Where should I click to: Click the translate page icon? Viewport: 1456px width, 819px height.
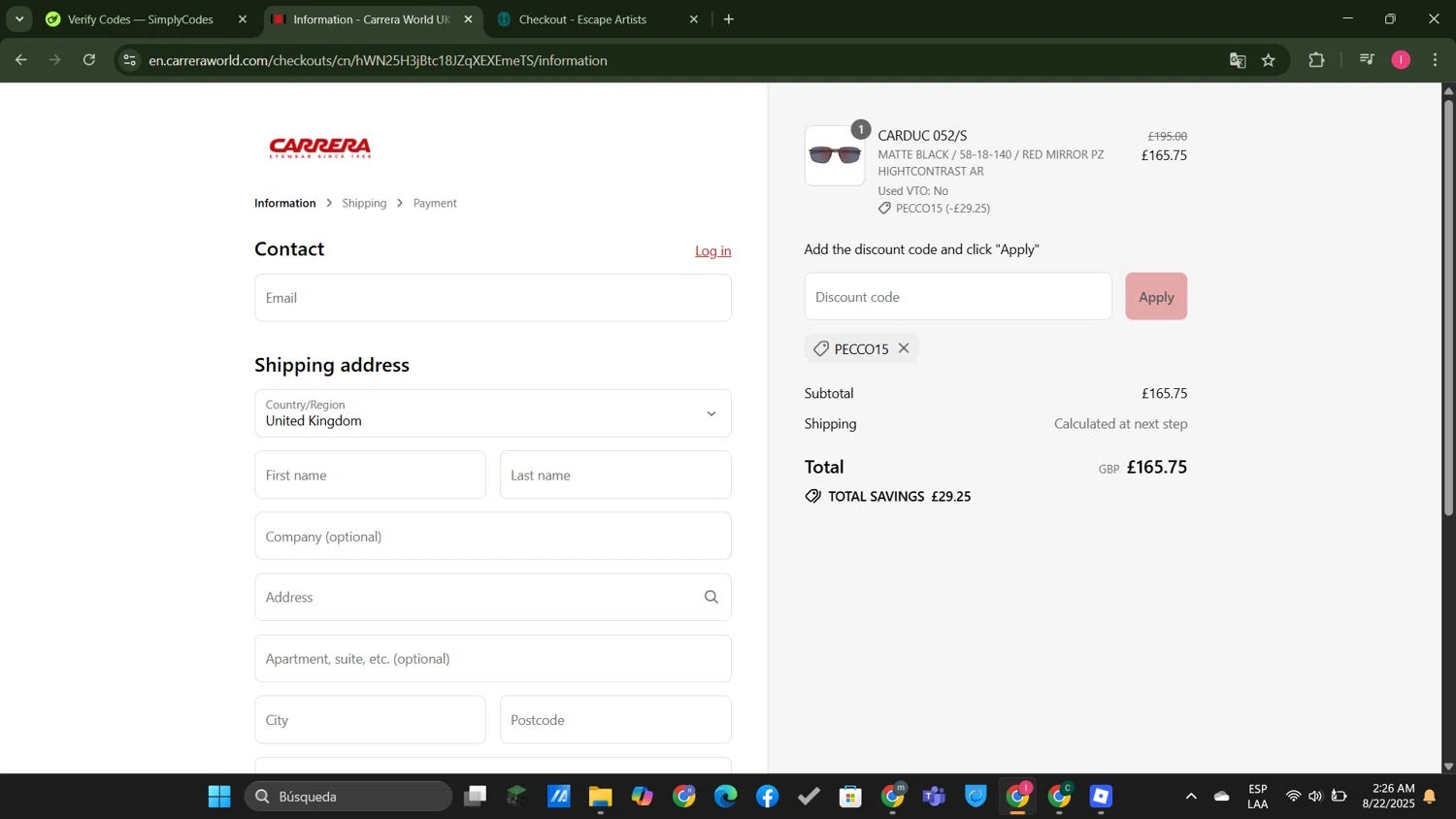(1238, 60)
